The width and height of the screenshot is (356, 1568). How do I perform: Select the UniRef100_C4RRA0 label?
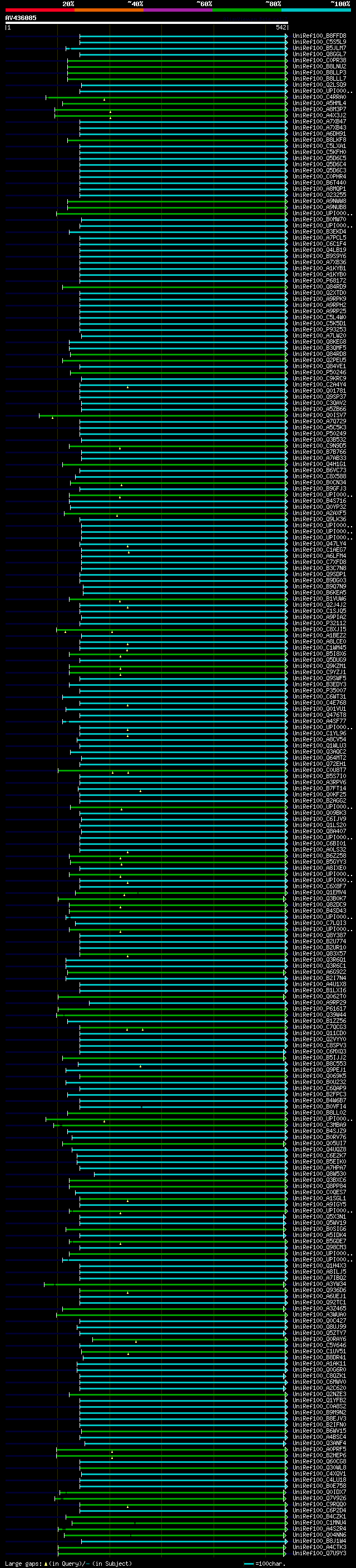tap(319, 97)
